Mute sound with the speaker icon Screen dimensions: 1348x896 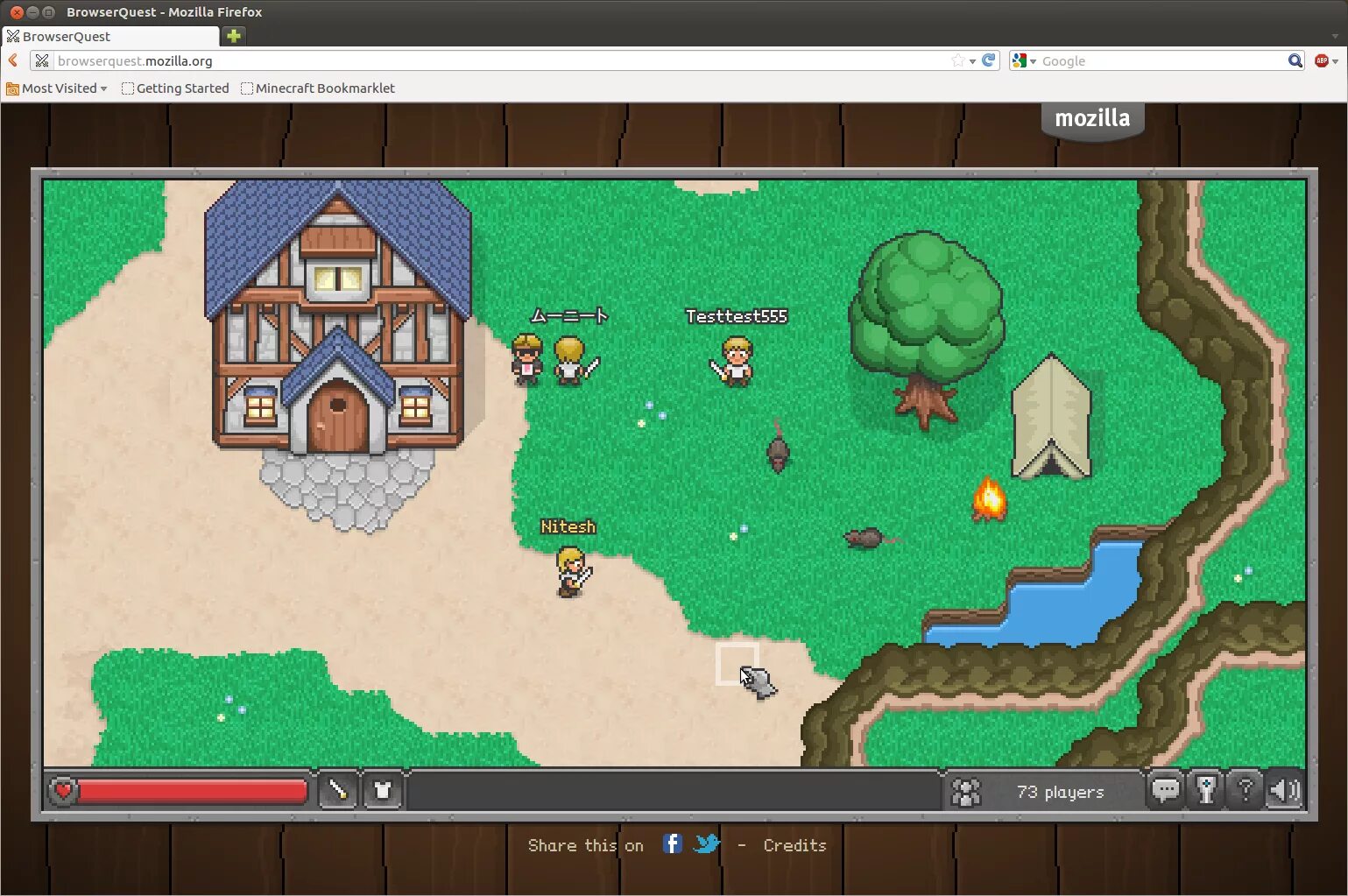pyautogui.click(x=1284, y=791)
